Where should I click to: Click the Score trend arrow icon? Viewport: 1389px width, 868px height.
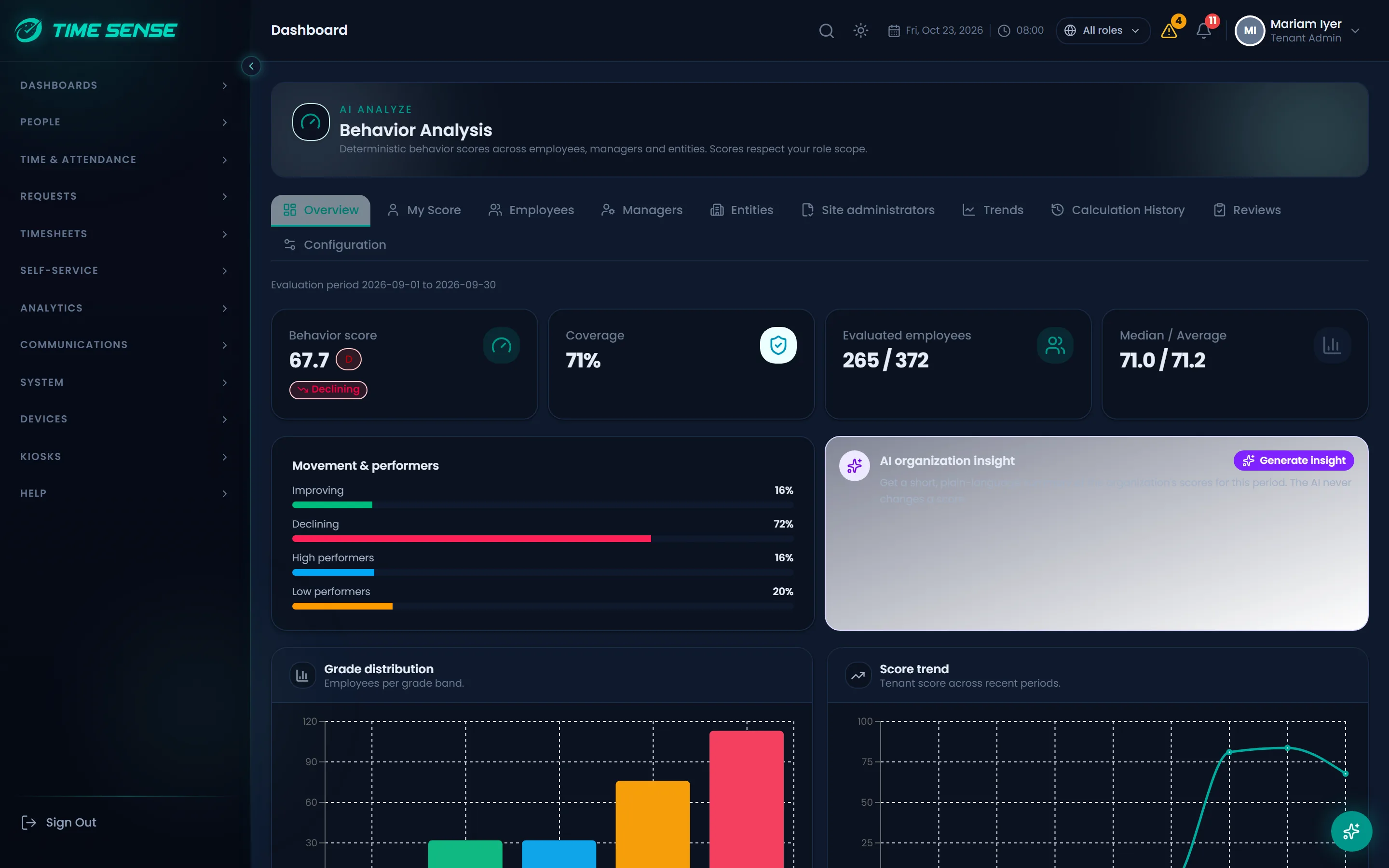[858, 676]
